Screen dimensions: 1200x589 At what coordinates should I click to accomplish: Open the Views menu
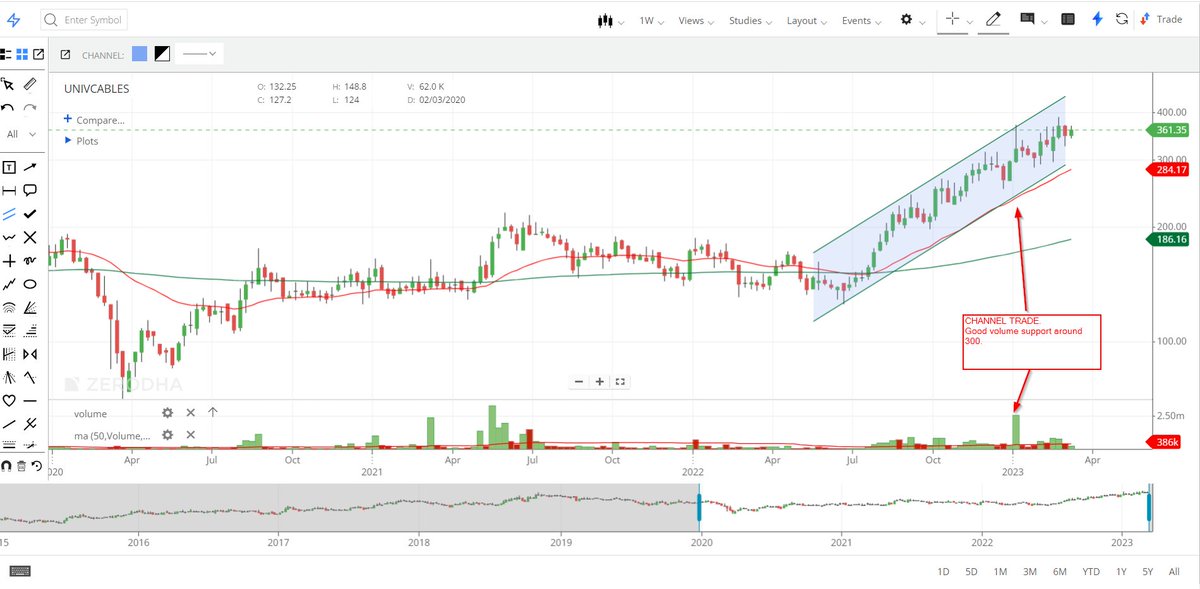click(x=697, y=20)
